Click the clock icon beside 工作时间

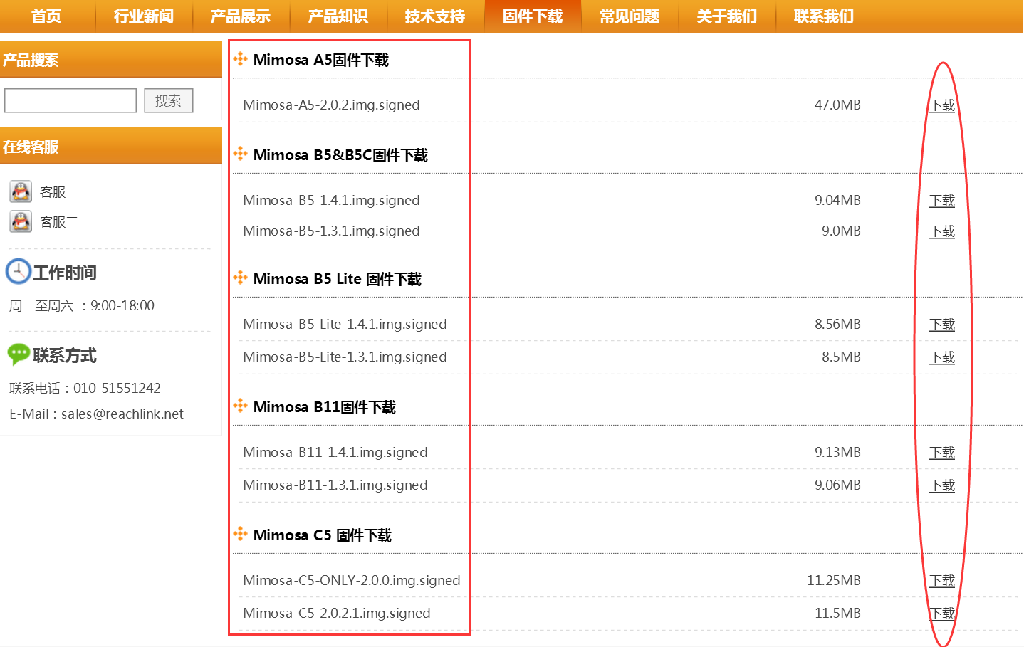click(x=18, y=272)
